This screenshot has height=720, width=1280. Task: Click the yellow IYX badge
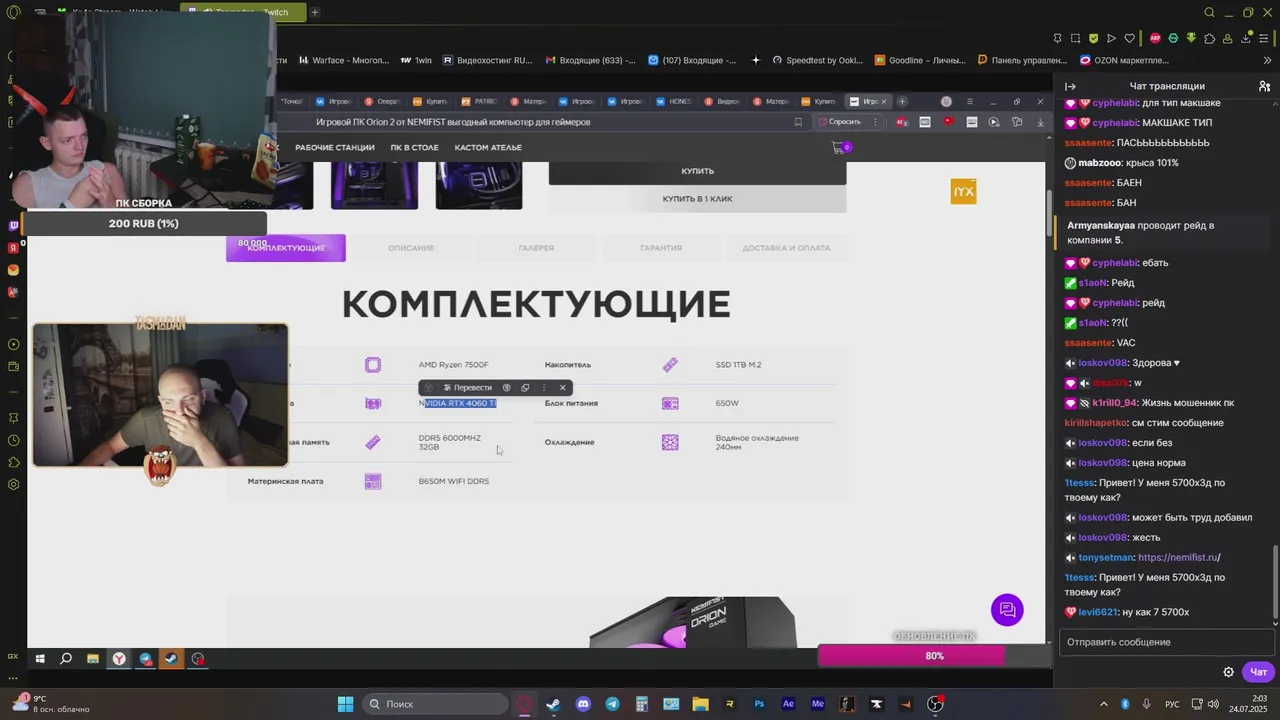[x=963, y=191]
